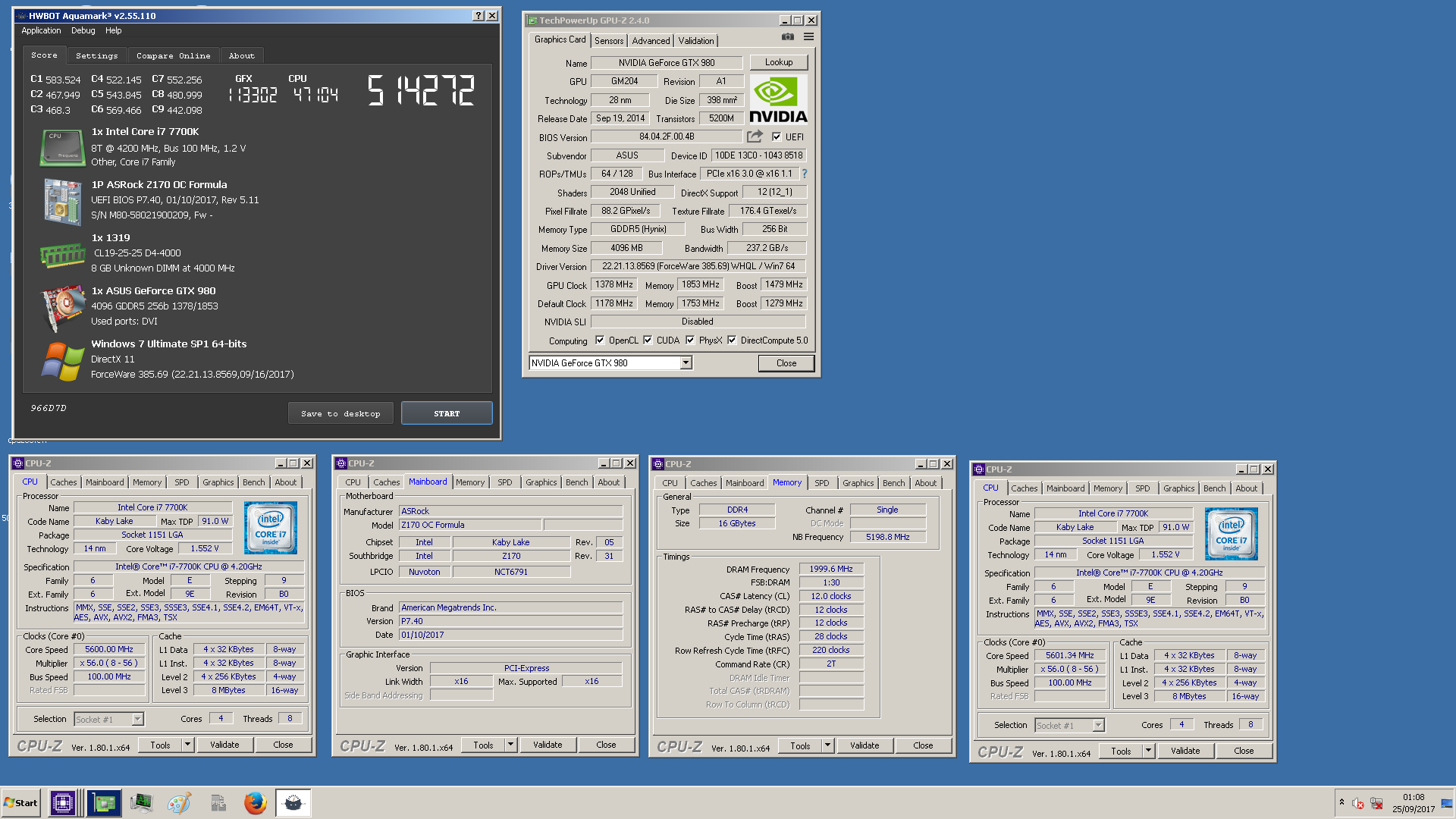Viewport: 1456px width, 819px height.
Task: Click the Aquamark help question mark button
Action: [479, 16]
